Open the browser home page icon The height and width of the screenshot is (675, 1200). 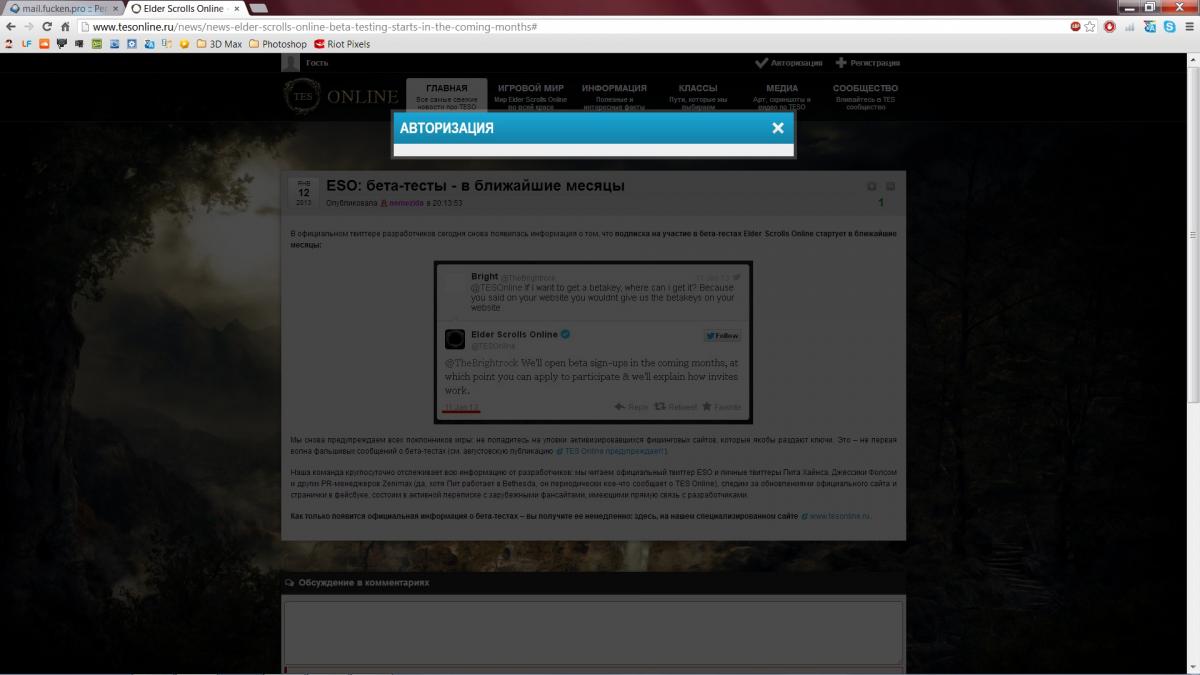click(65, 27)
